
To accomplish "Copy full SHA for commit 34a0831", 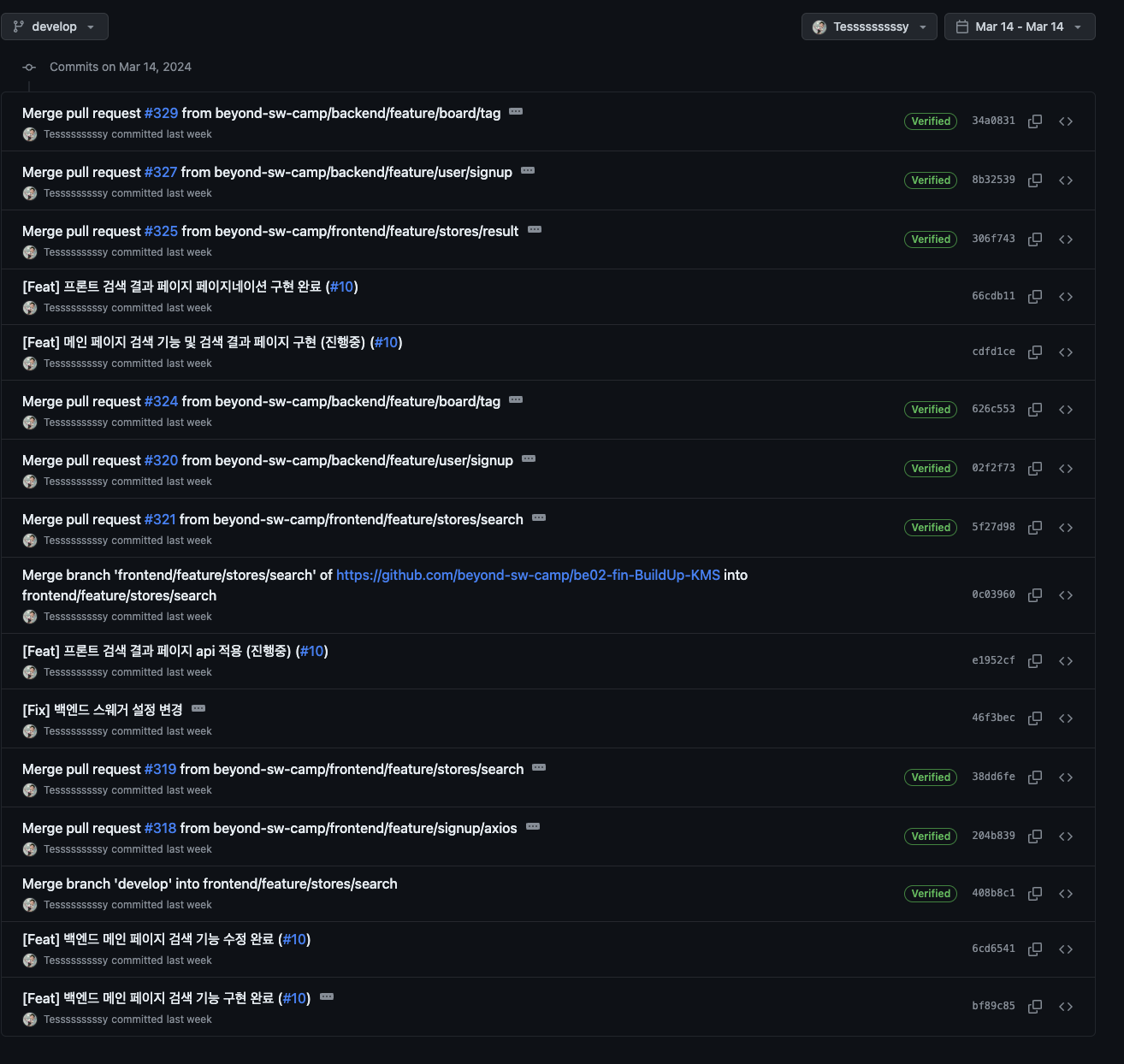I will [1035, 121].
